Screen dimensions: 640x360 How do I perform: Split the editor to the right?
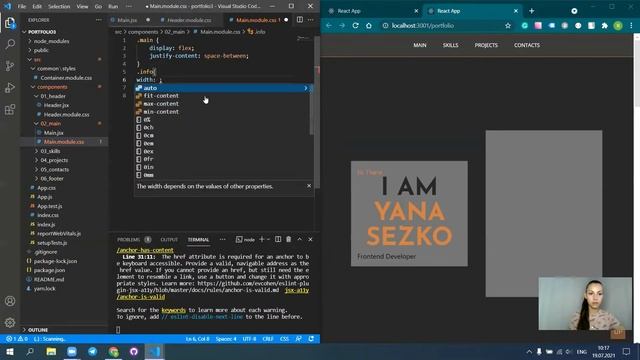click(x=300, y=20)
